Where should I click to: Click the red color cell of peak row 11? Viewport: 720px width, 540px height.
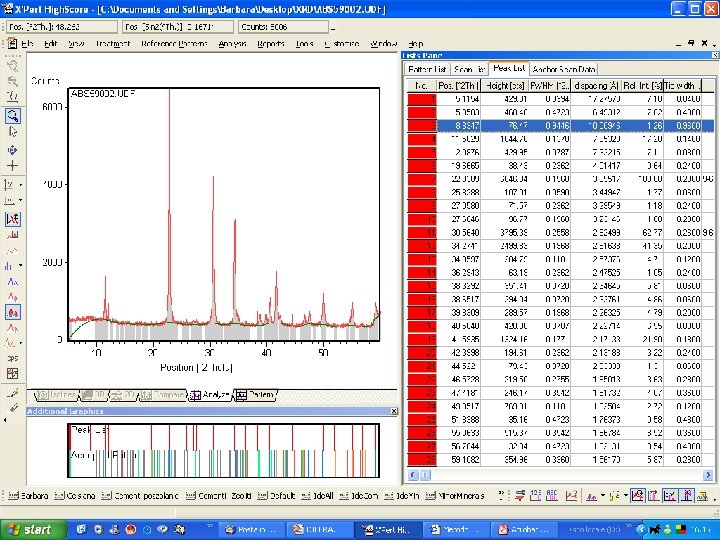pyautogui.click(x=422, y=232)
